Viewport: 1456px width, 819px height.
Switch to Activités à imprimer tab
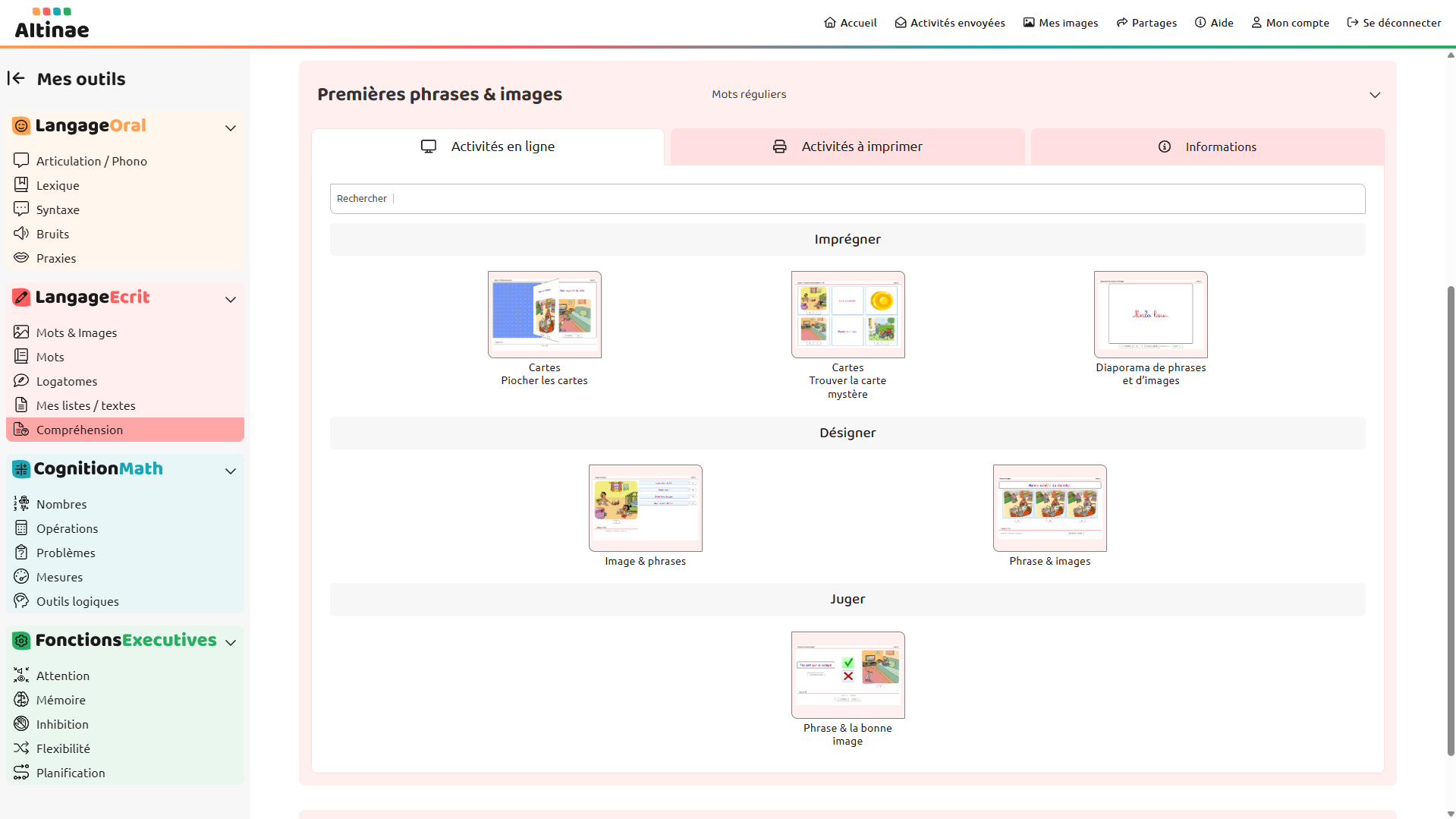(x=847, y=146)
